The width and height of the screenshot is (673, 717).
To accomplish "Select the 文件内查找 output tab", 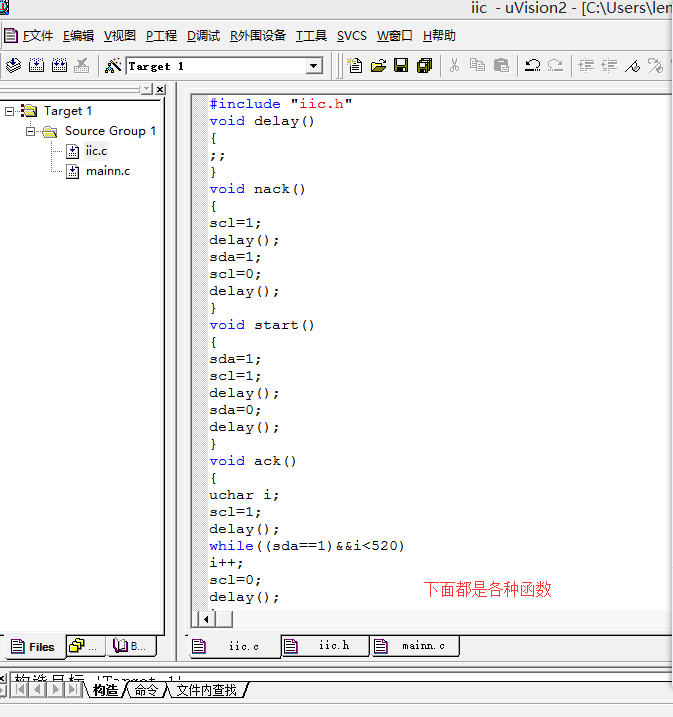I will [206, 690].
